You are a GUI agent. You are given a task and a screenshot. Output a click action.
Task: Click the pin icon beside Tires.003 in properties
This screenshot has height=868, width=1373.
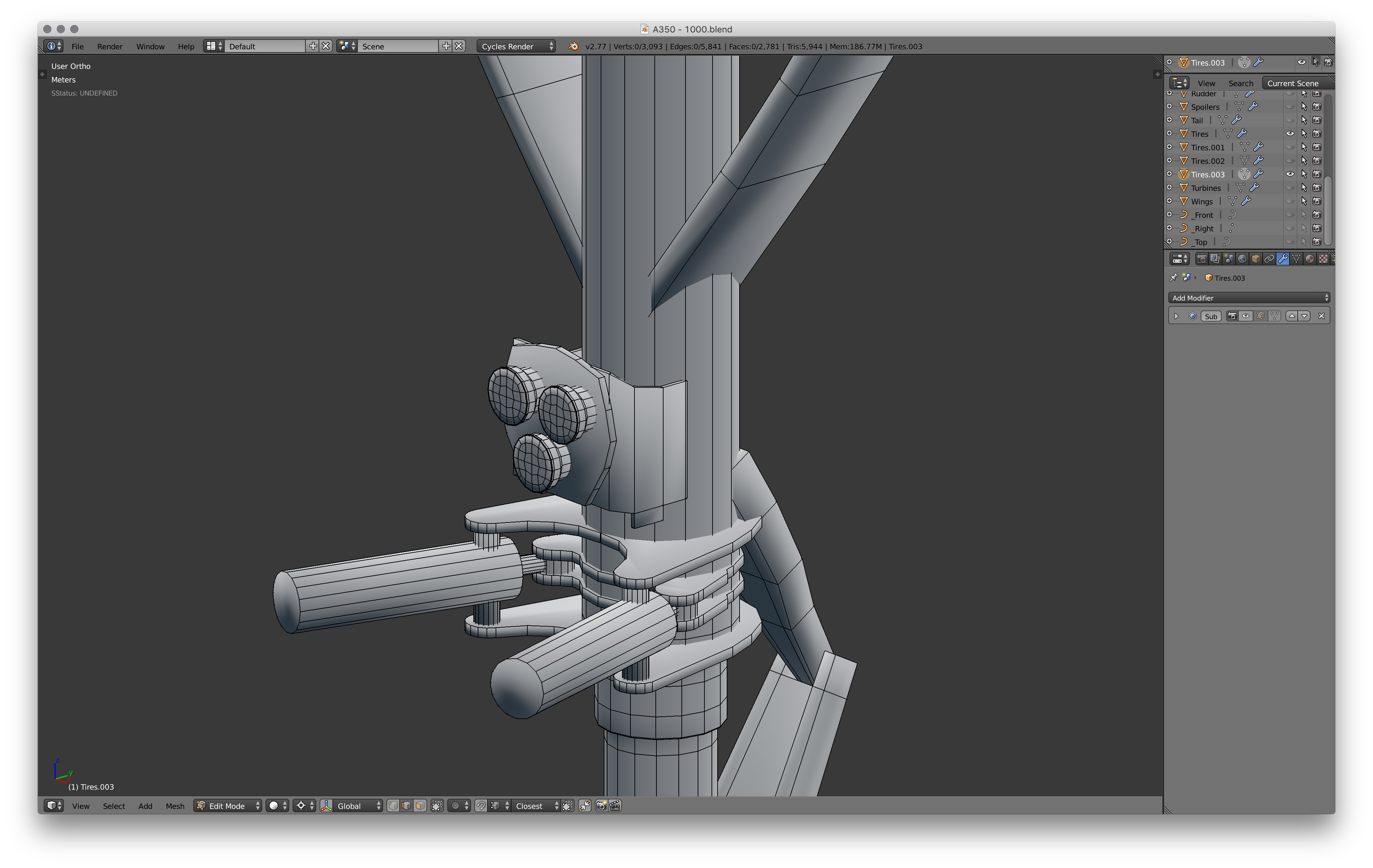(1173, 278)
